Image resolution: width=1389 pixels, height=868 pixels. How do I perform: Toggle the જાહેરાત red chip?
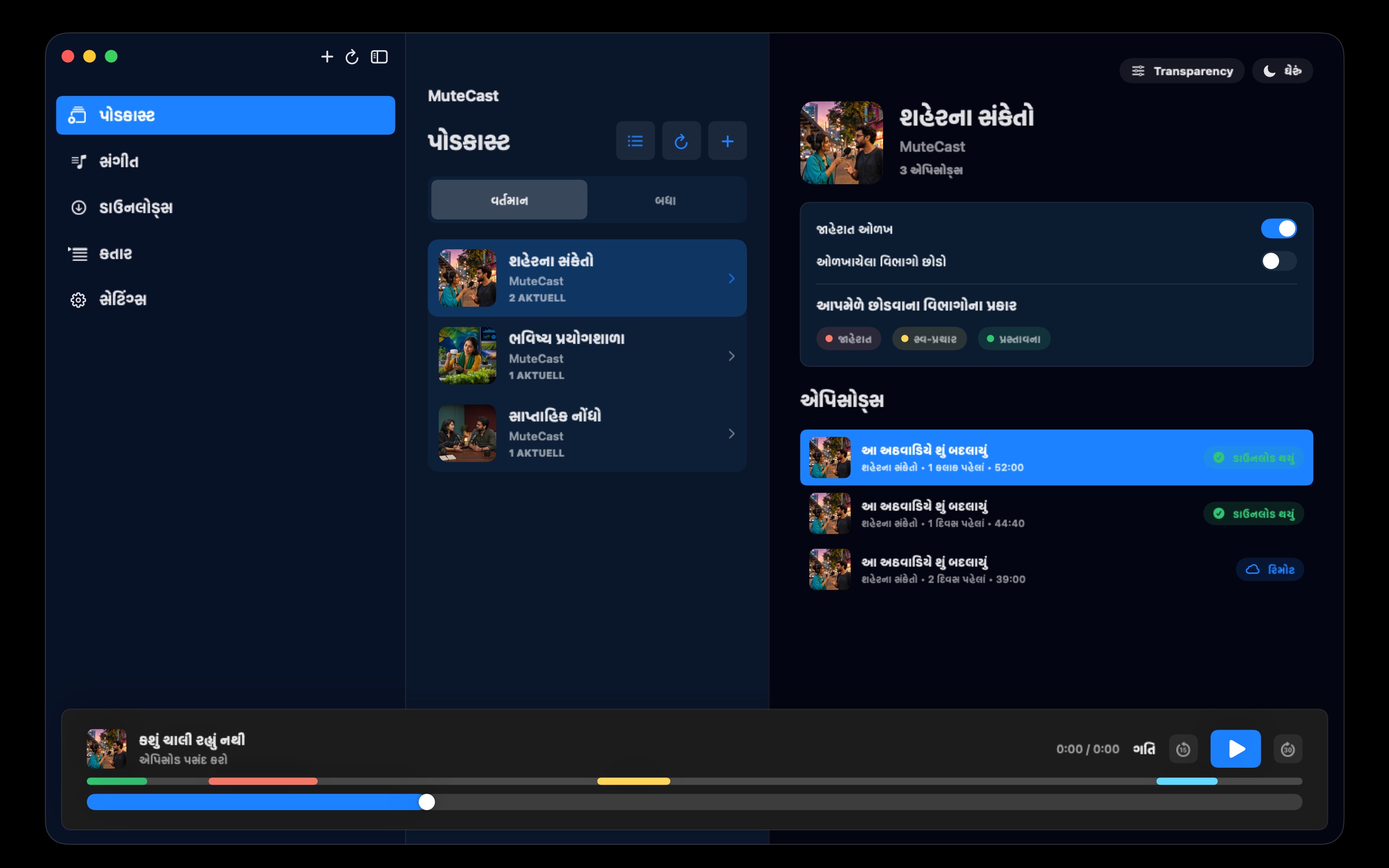[848, 339]
